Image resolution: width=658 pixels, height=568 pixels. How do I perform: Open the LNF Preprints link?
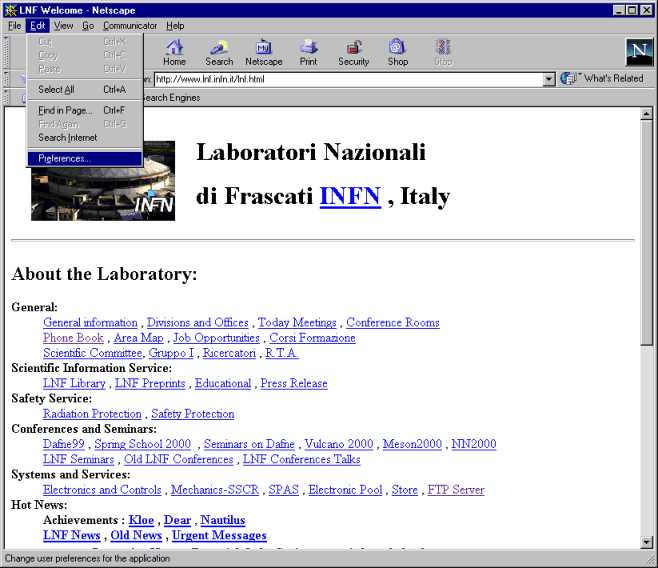tap(150, 383)
